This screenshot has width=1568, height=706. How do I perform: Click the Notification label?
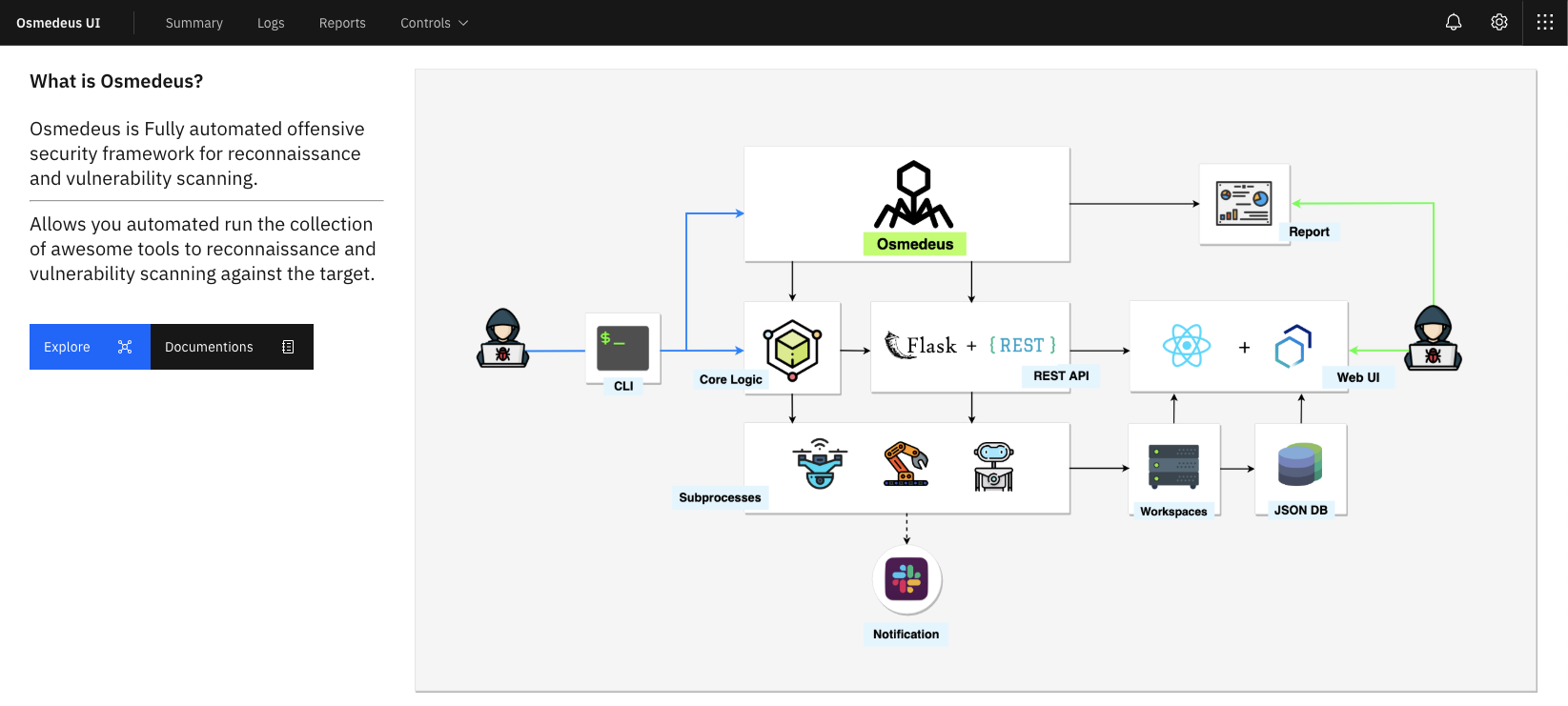click(x=906, y=634)
